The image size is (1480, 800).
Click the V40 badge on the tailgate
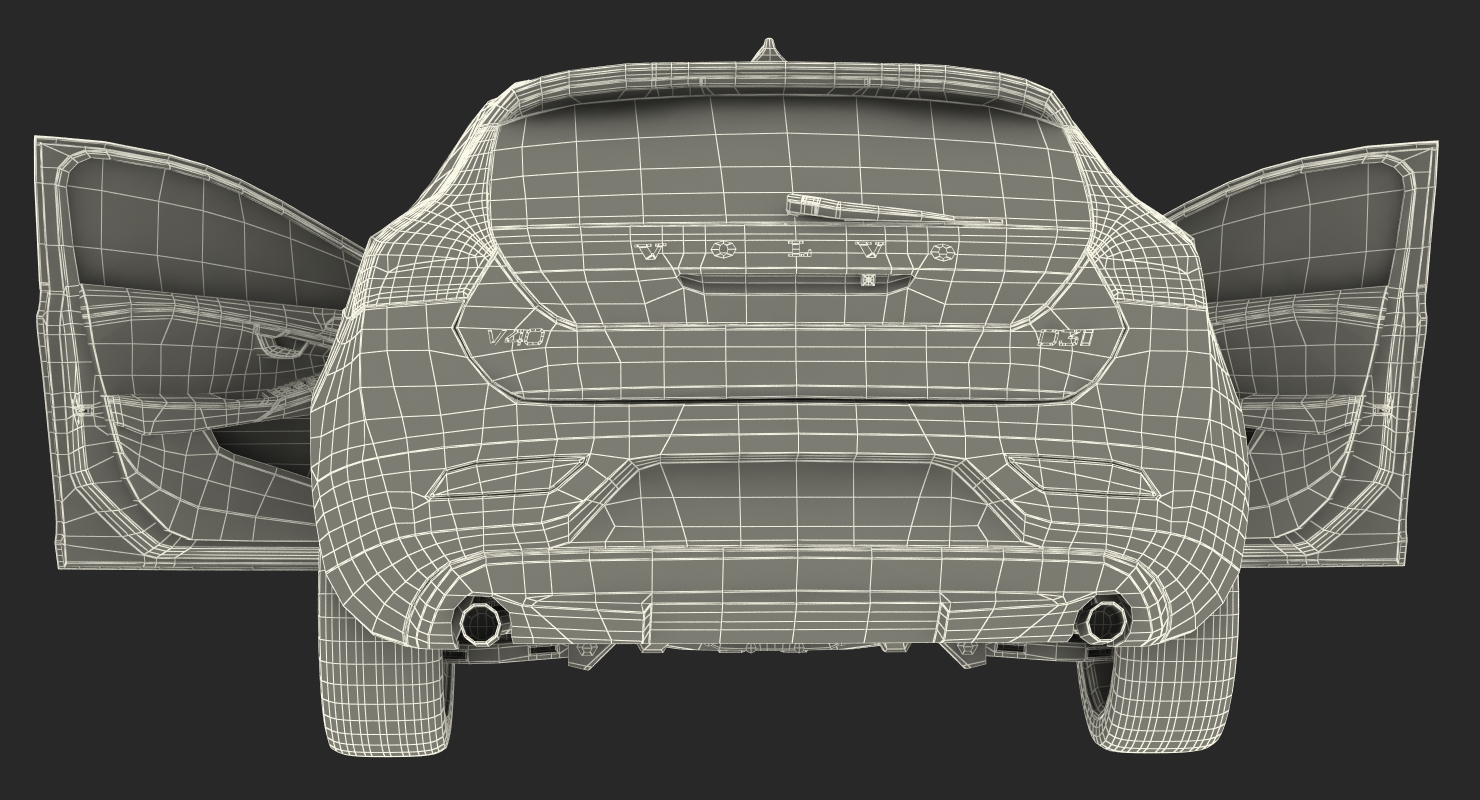(516, 338)
